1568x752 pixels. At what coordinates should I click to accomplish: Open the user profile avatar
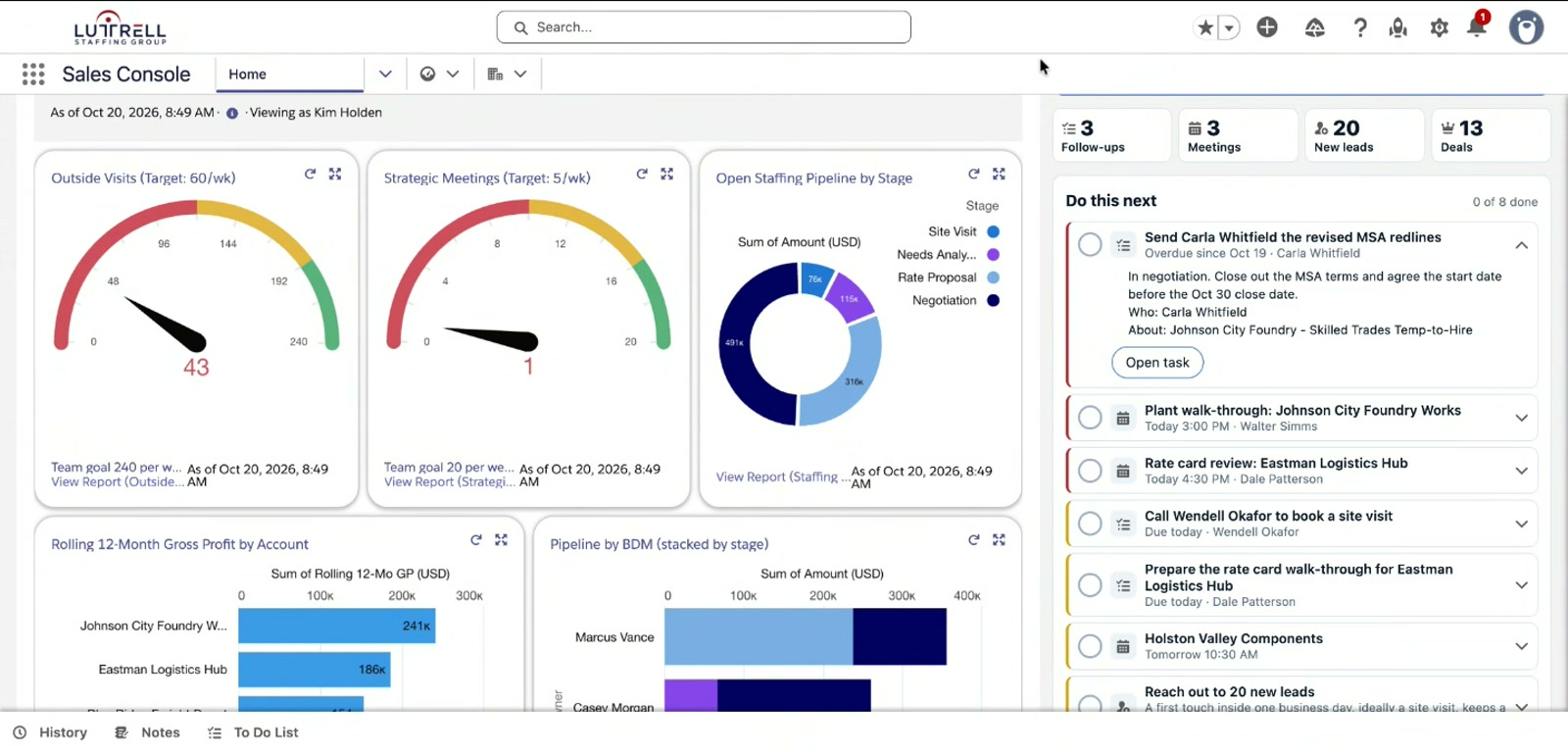click(x=1526, y=27)
